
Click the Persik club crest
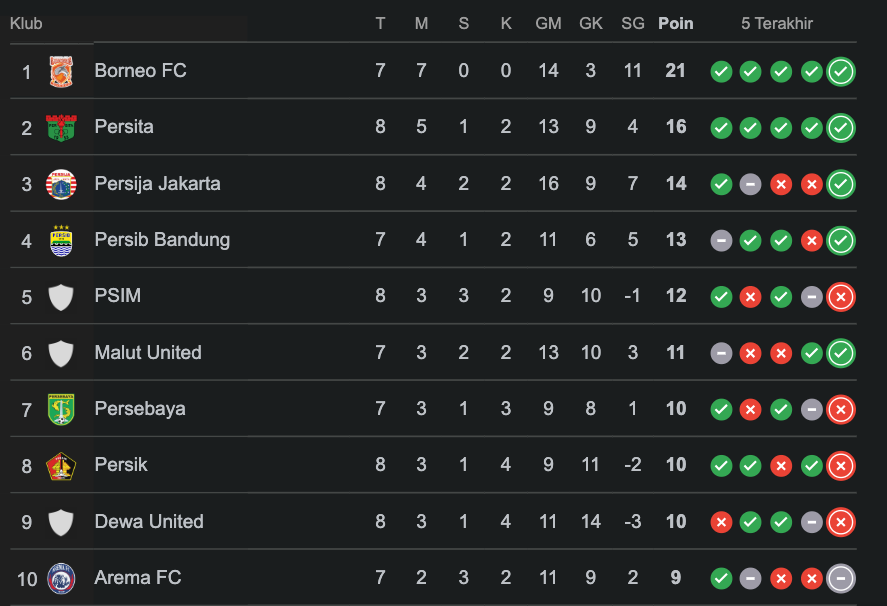[x=61, y=465]
